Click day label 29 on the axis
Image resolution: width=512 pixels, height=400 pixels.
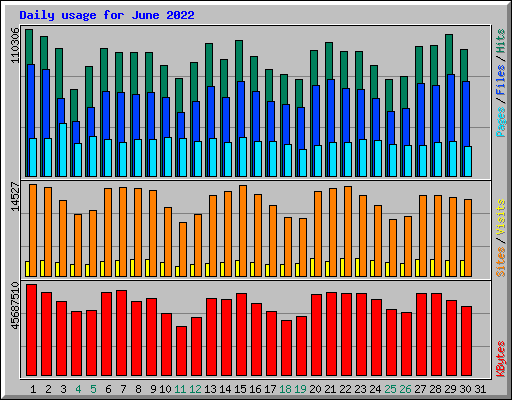coord(450,389)
